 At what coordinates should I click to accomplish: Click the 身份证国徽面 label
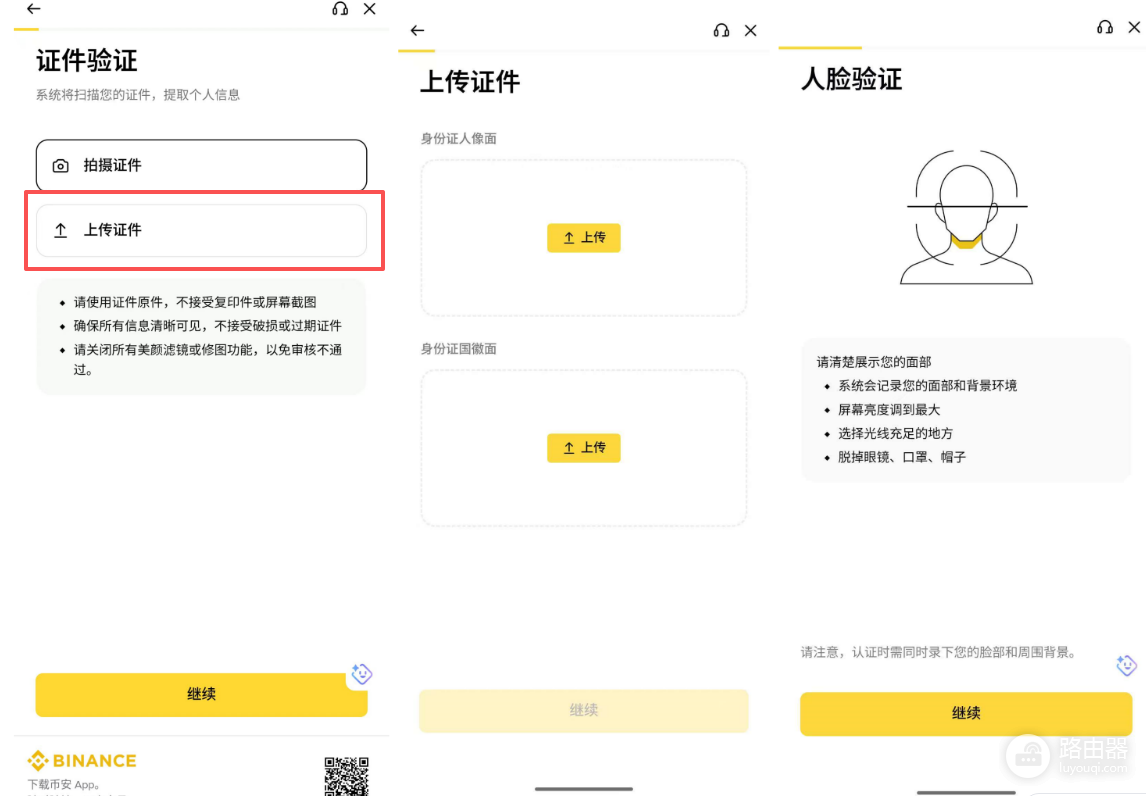[459, 349]
